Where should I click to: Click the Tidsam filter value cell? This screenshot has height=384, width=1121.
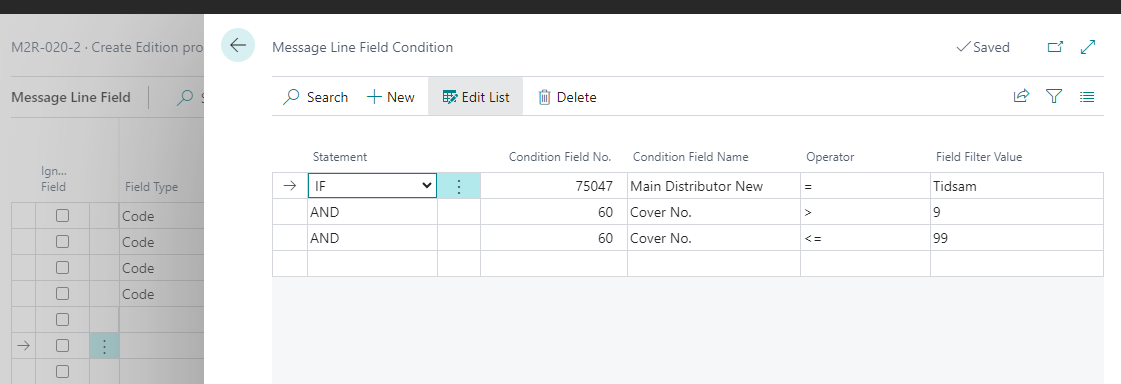point(1017,186)
